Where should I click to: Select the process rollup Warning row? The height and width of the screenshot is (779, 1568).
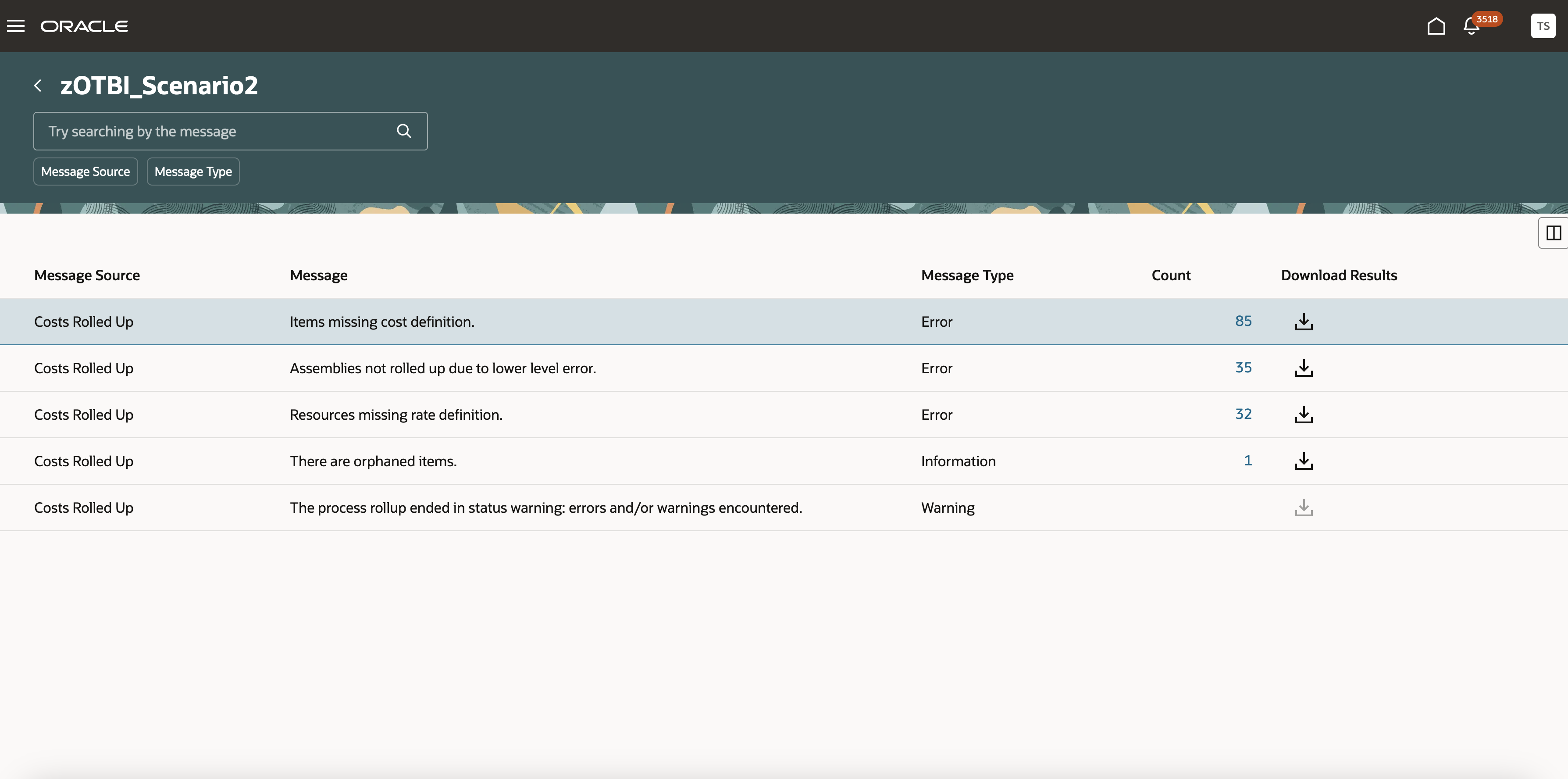pos(545,508)
